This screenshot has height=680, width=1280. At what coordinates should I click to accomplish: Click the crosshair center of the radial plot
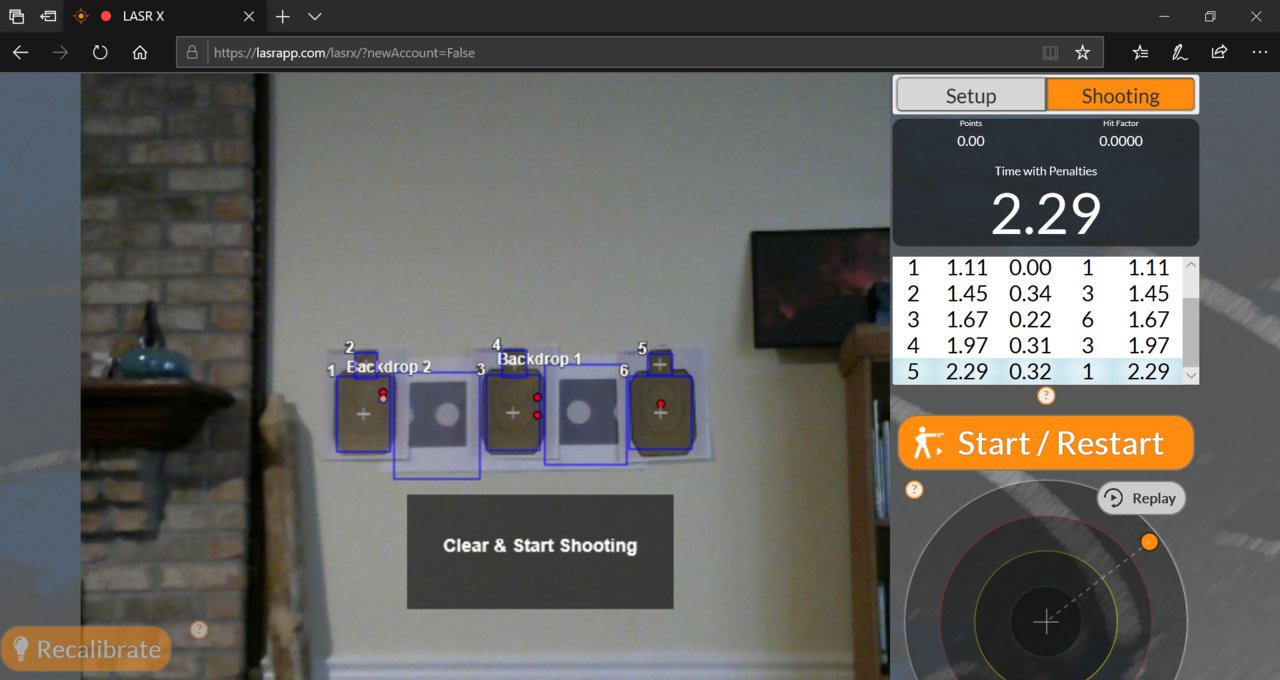pyautogui.click(x=1046, y=622)
